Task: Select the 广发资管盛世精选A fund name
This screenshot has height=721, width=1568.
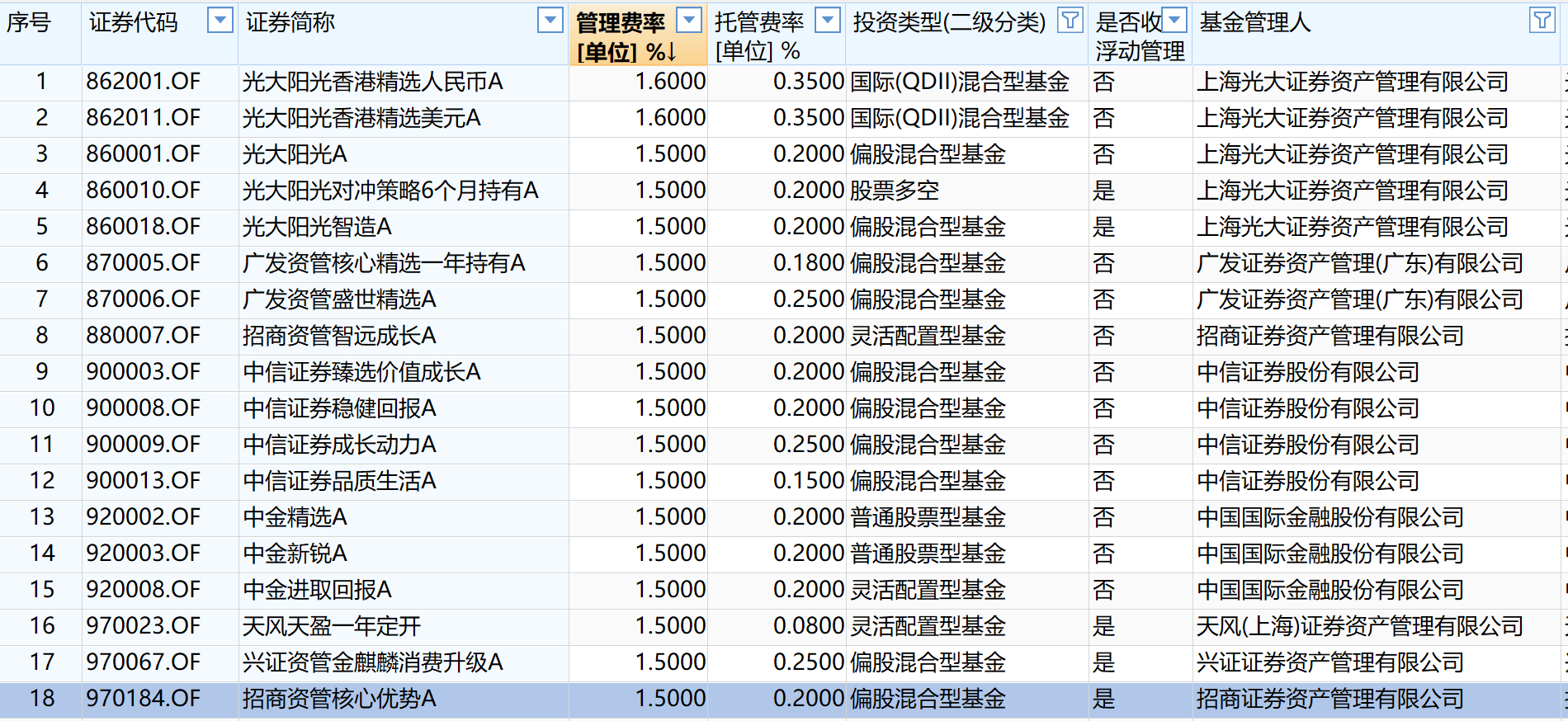Action: coord(339,299)
